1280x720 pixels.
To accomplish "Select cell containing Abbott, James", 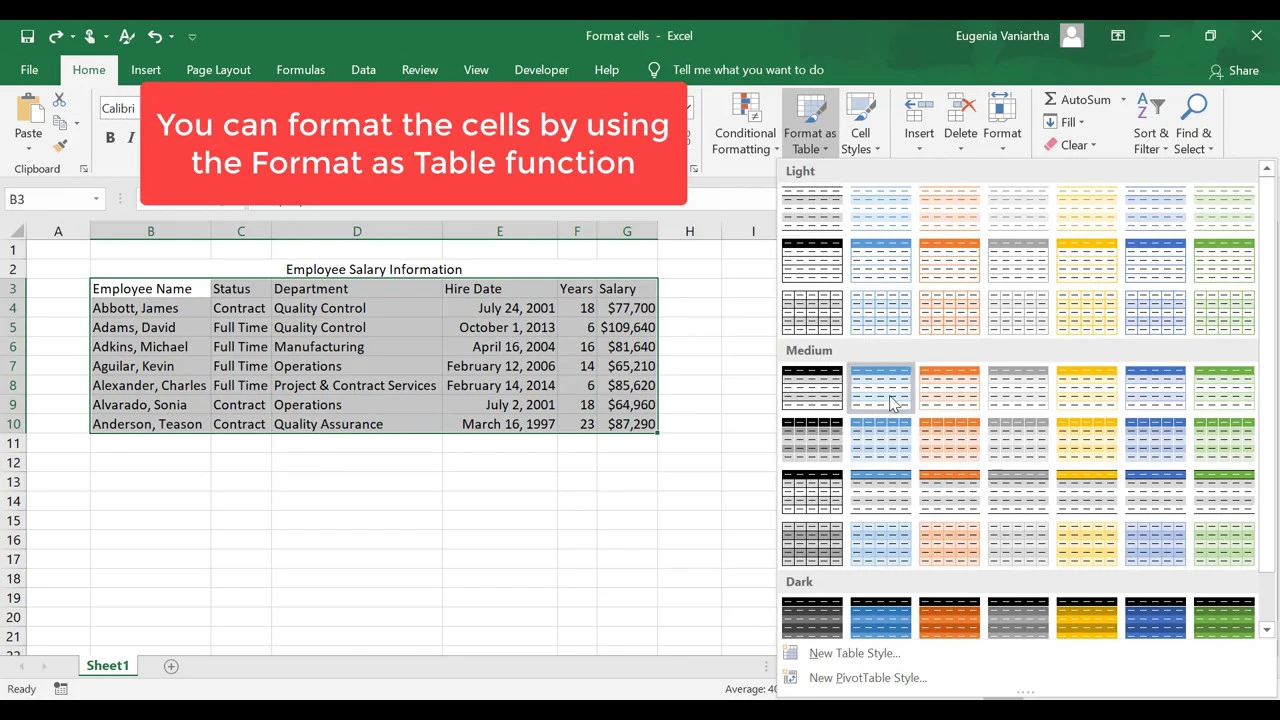I will [150, 308].
